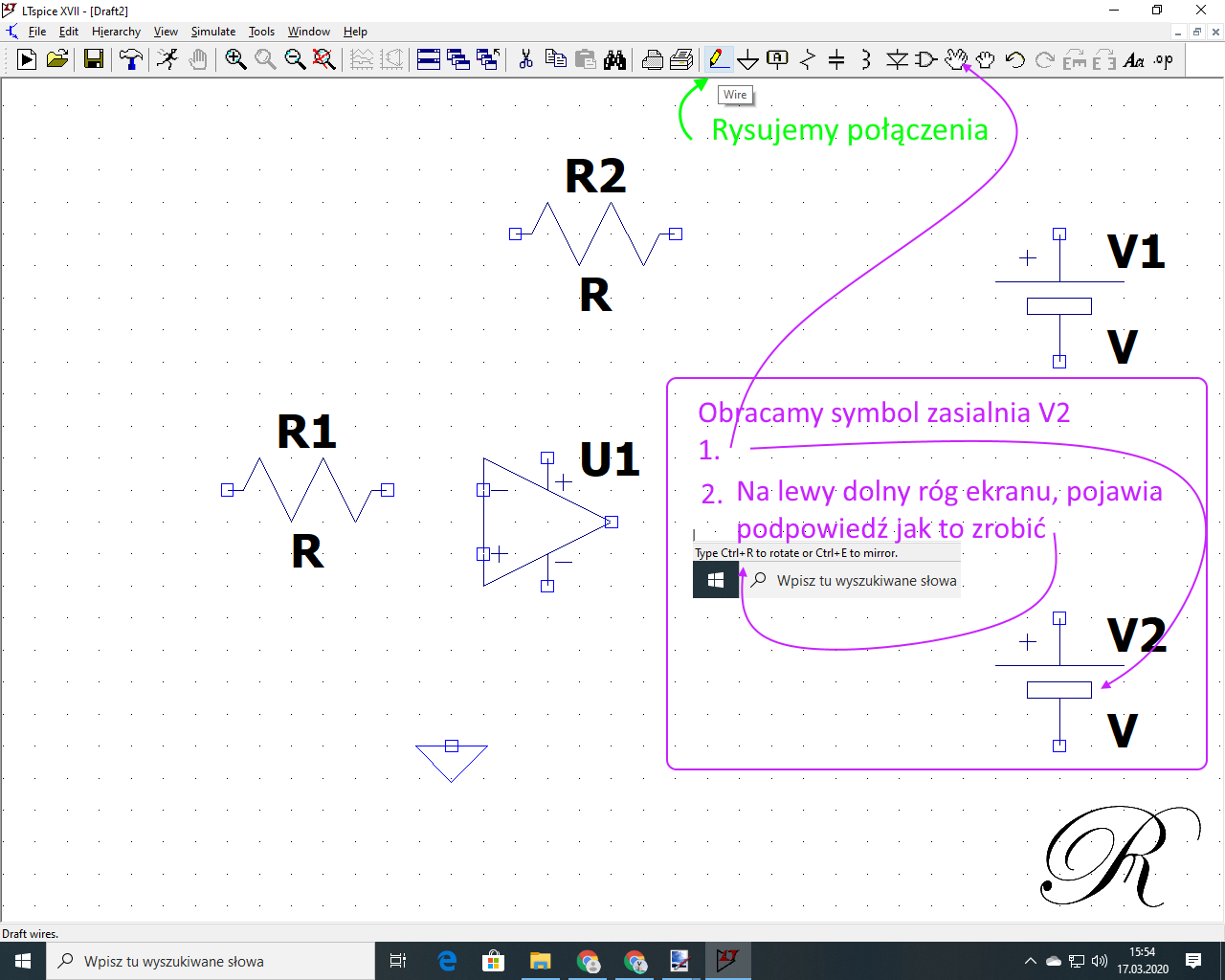
Task: Open the File menu
Action: [37, 32]
